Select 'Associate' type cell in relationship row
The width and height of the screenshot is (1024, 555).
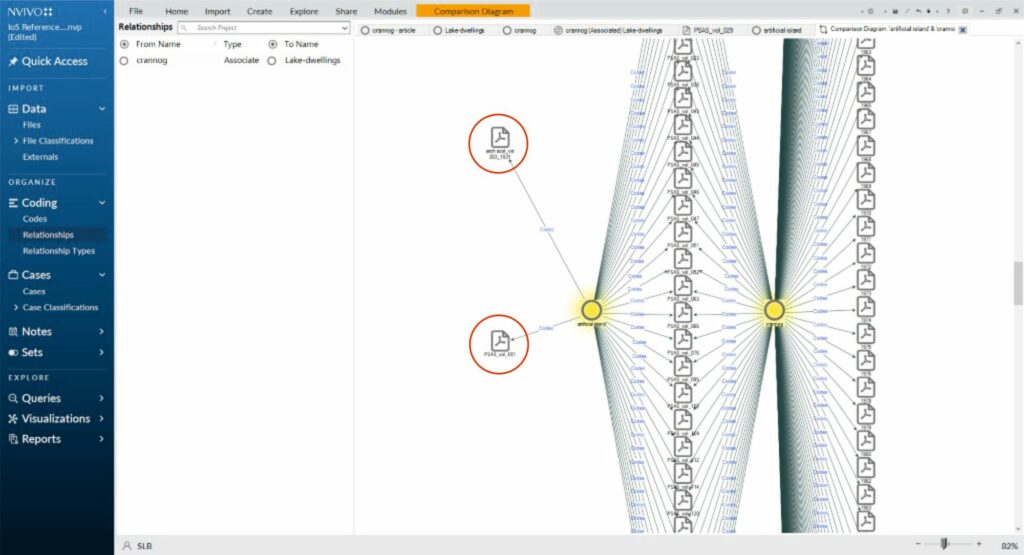coord(241,60)
